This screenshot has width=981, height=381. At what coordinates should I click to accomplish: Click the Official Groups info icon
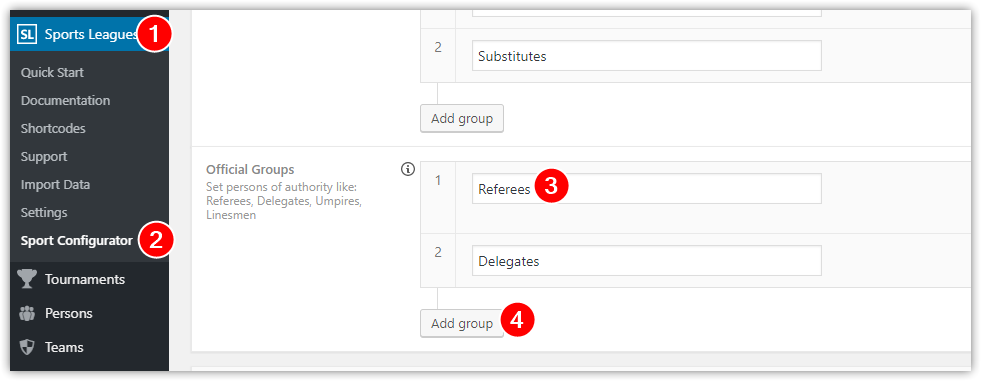point(408,169)
